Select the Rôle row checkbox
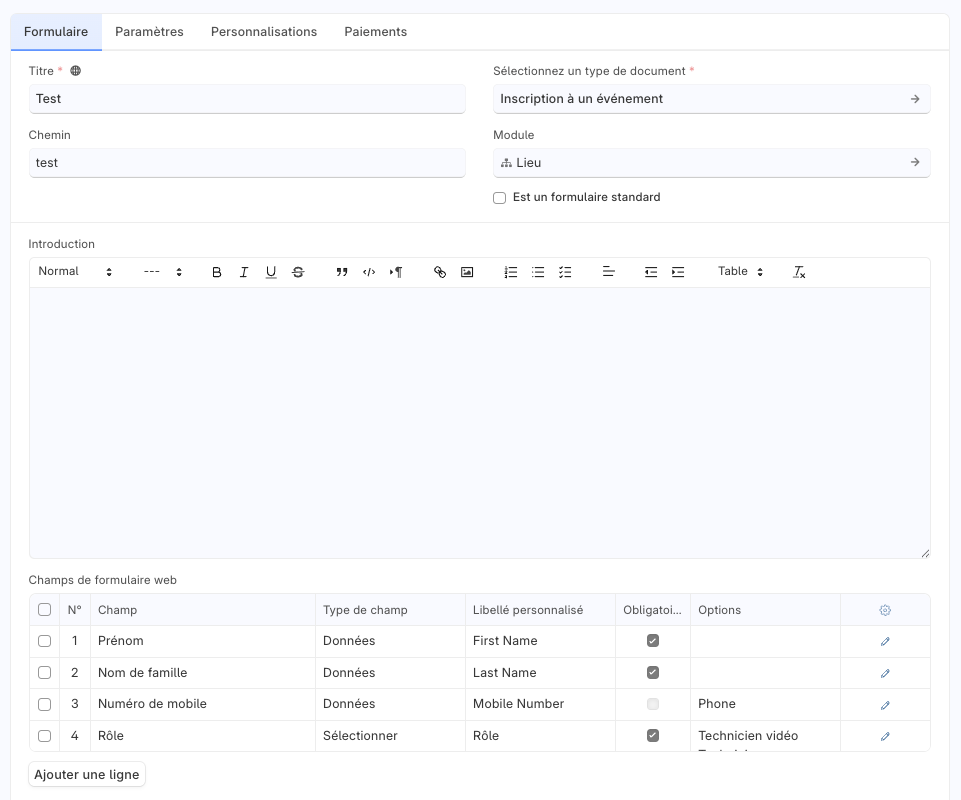Image resolution: width=961 pixels, height=800 pixels. click(x=44, y=736)
